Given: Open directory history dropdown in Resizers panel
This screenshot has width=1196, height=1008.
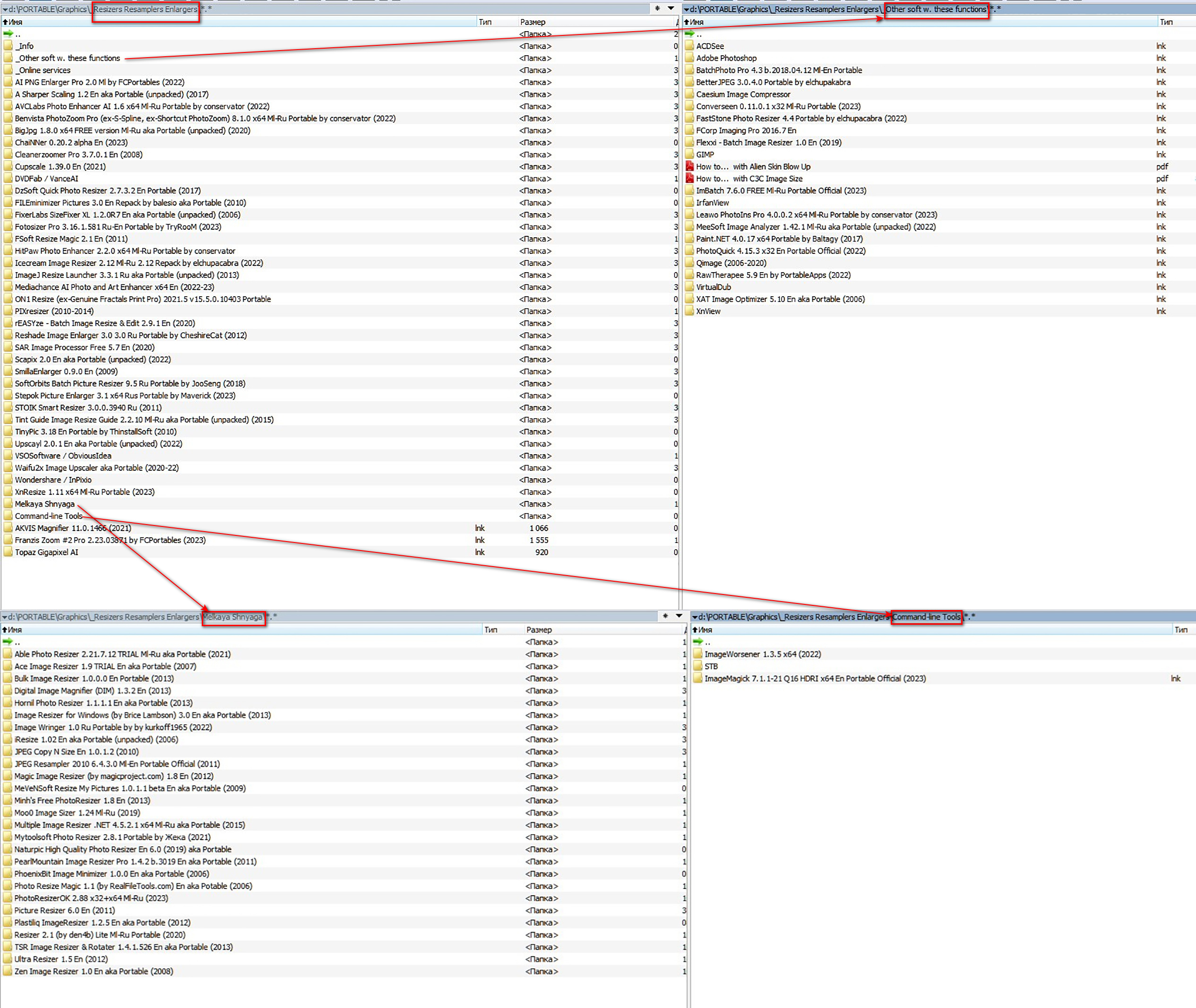Looking at the screenshot, I should pos(671,9).
